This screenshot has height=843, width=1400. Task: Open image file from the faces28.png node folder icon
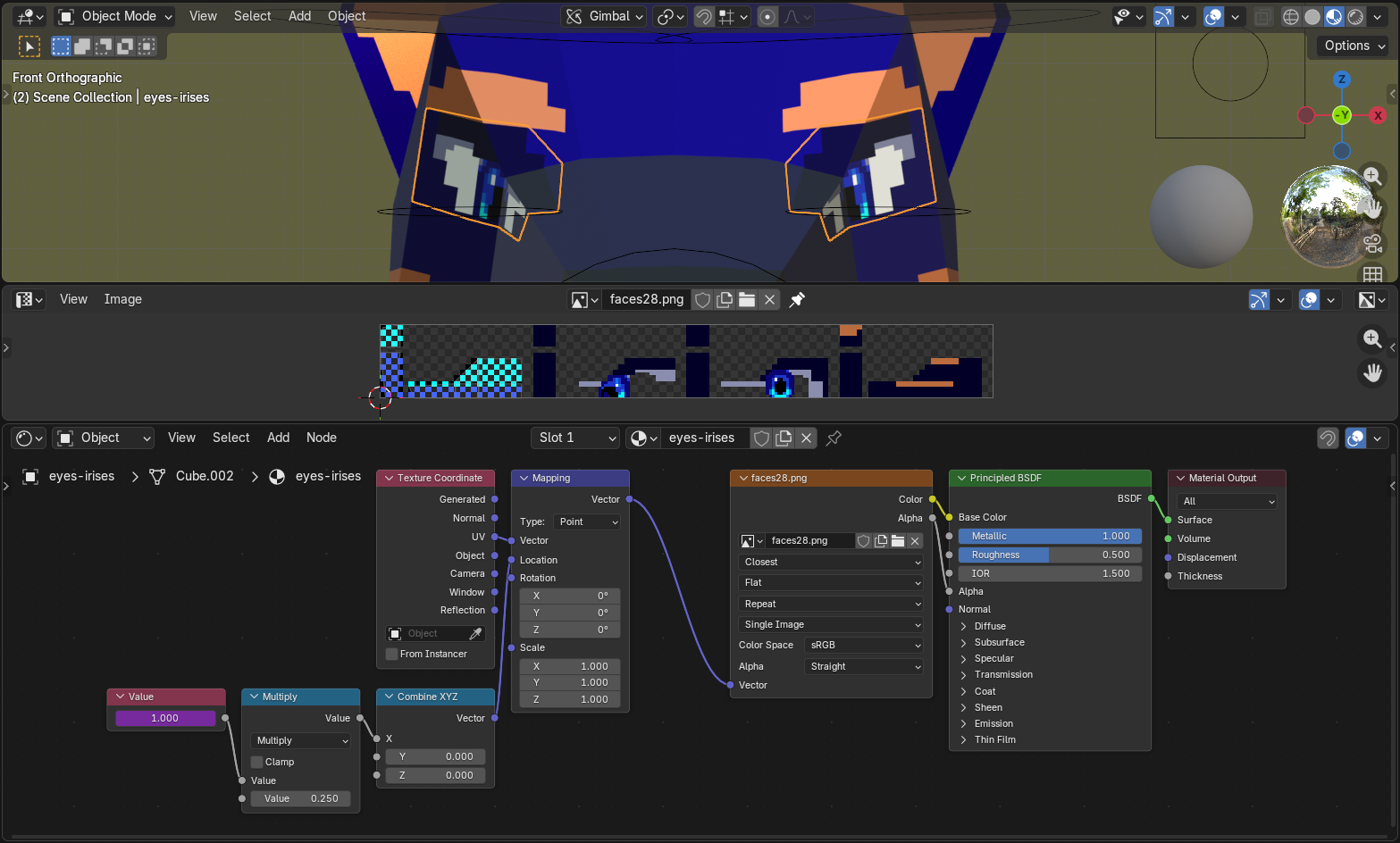[898, 541]
